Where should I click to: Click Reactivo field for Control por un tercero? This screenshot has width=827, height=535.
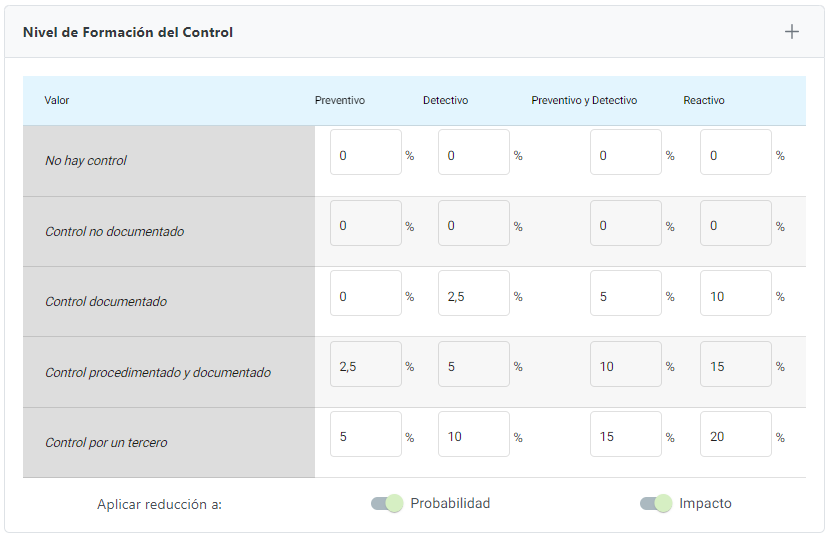735,435
